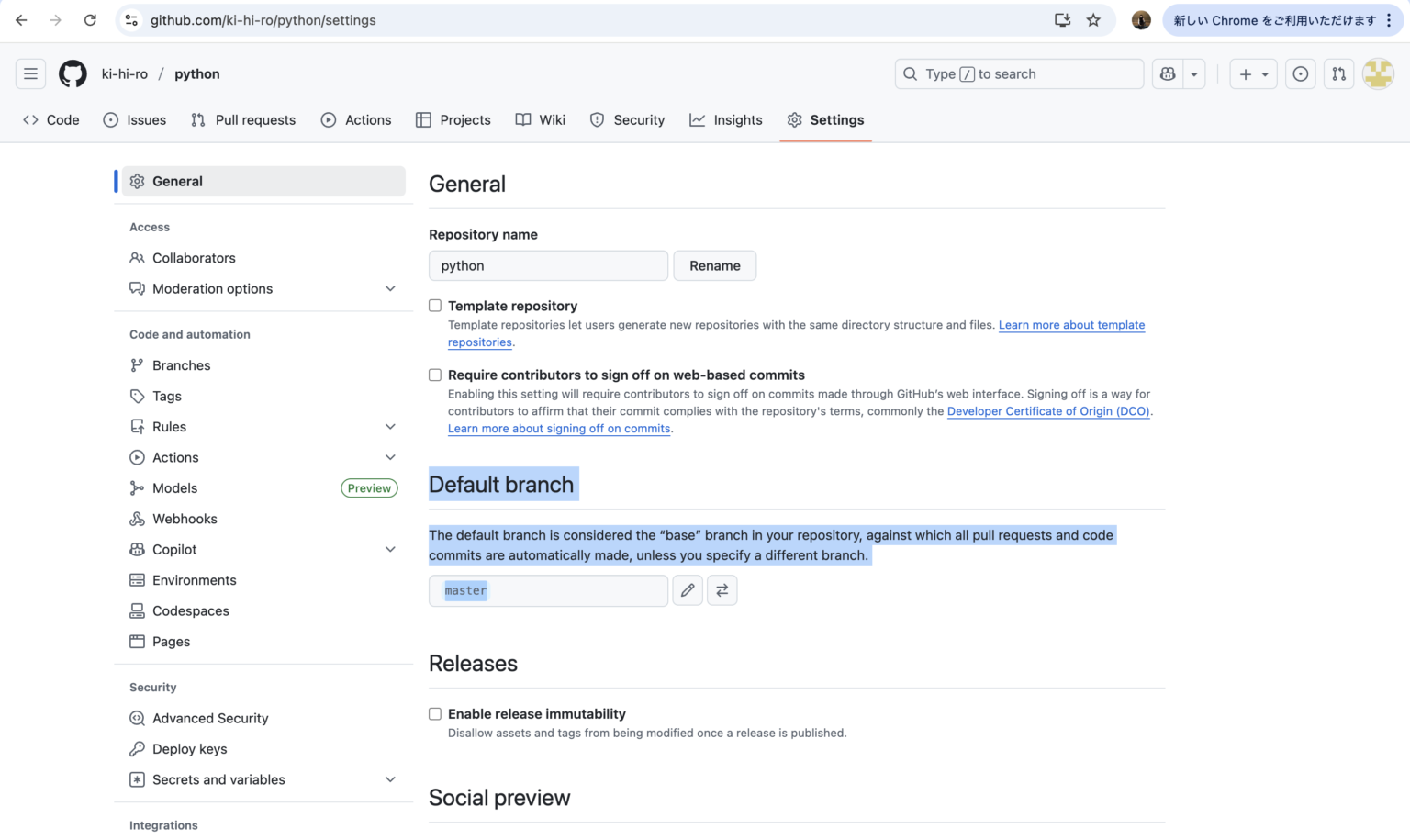Open the global navigation hamburger menu

click(x=30, y=73)
